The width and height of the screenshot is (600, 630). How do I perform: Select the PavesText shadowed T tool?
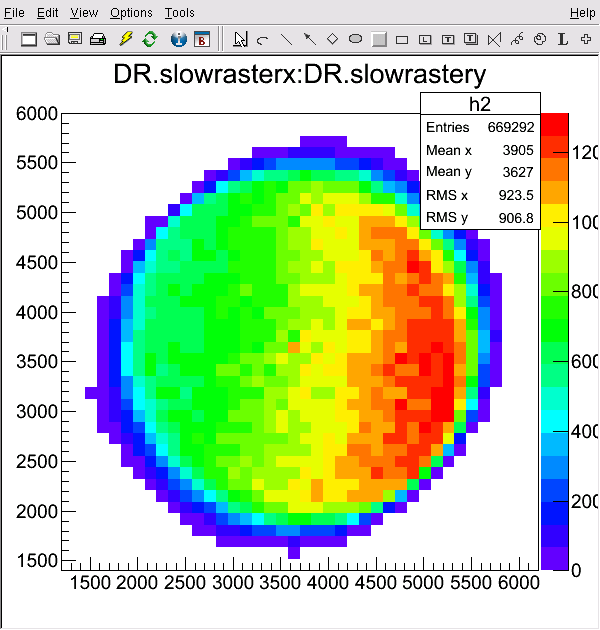tap(471, 39)
